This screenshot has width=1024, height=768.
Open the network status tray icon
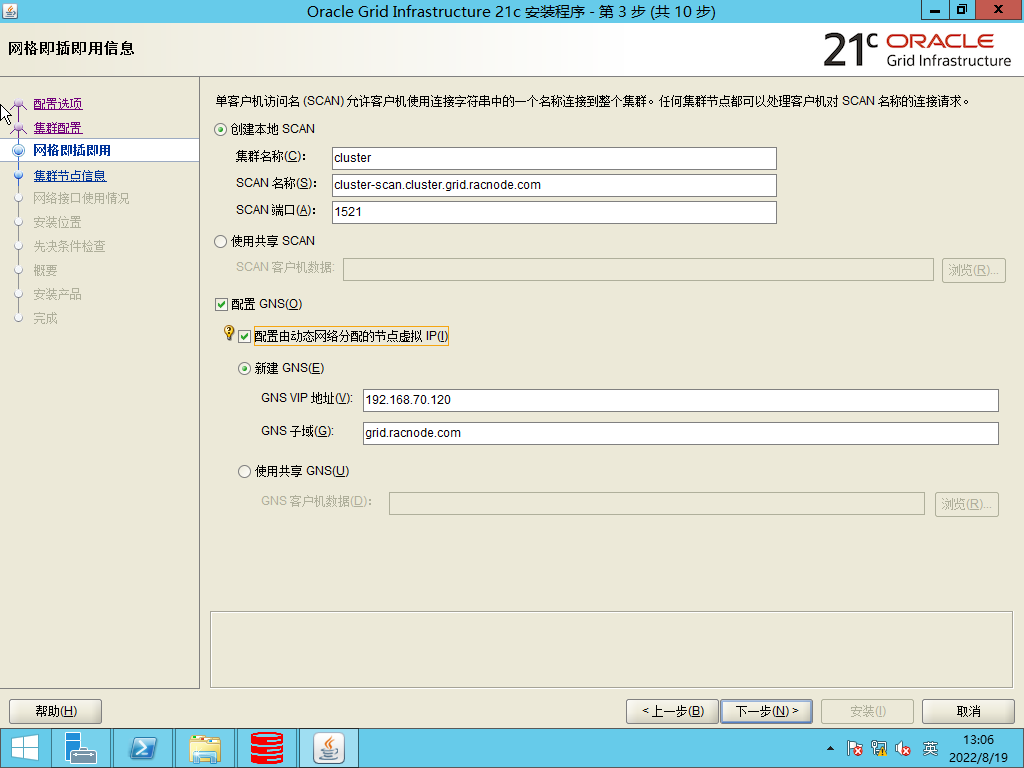(879, 748)
